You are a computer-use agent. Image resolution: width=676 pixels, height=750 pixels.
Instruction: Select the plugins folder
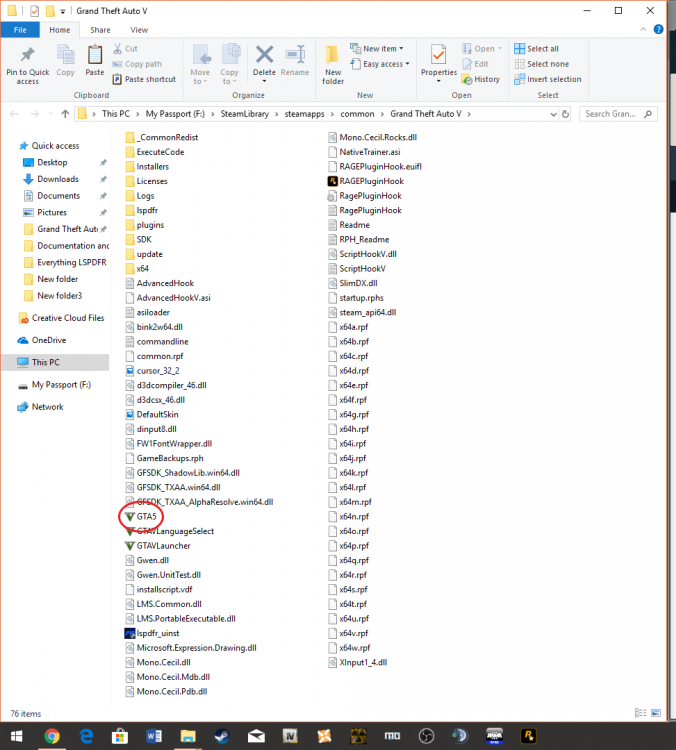[144, 225]
